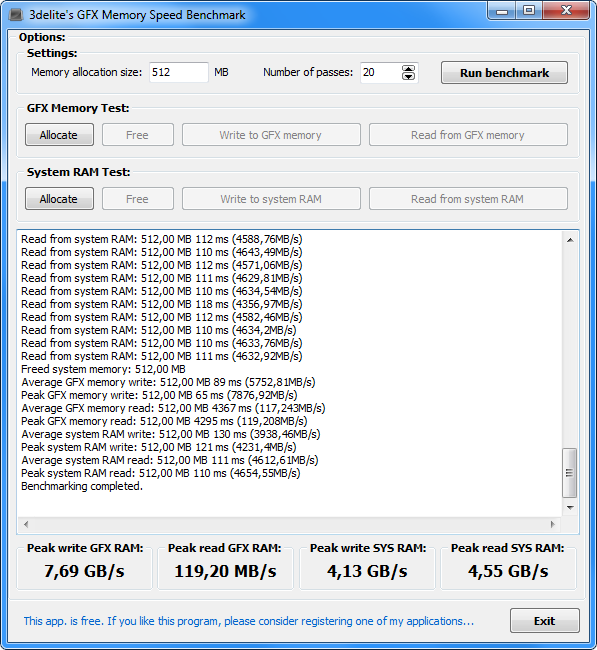Click the application icon in title bar
Viewport: 597px width, 650px height.
click(16, 15)
